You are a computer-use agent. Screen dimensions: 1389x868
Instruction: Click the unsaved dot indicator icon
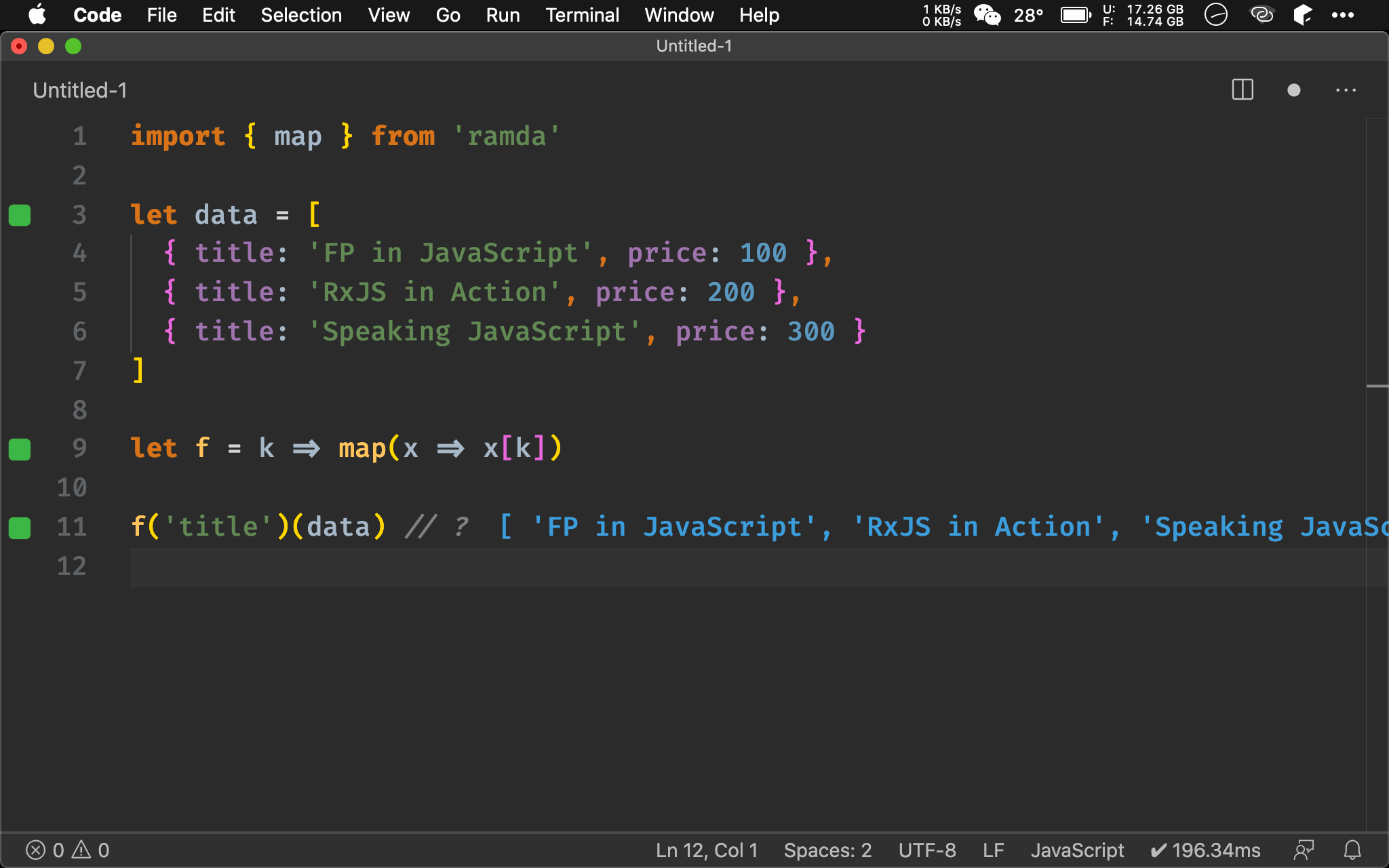point(1294,91)
